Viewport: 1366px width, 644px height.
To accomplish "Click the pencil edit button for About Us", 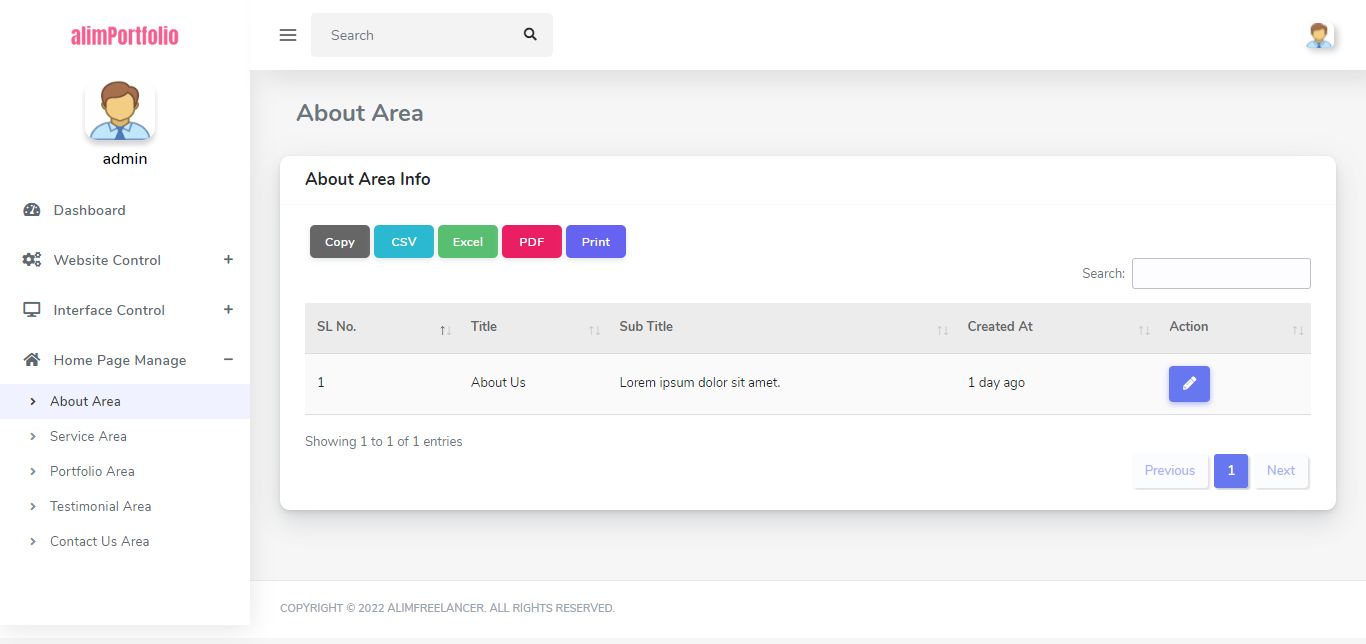I will pyautogui.click(x=1189, y=384).
